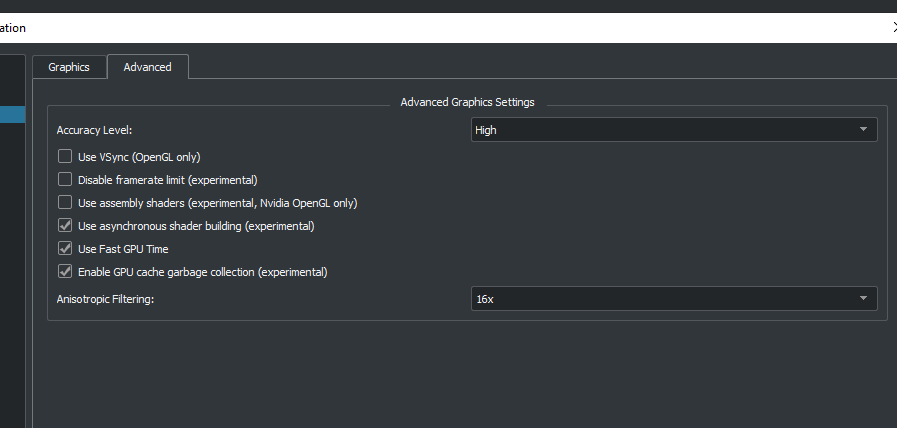Image resolution: width=897 pixels, height=428 pixels.
Task: Click the arrow icon of Accuracy Level combo
Action: [863, 129]
